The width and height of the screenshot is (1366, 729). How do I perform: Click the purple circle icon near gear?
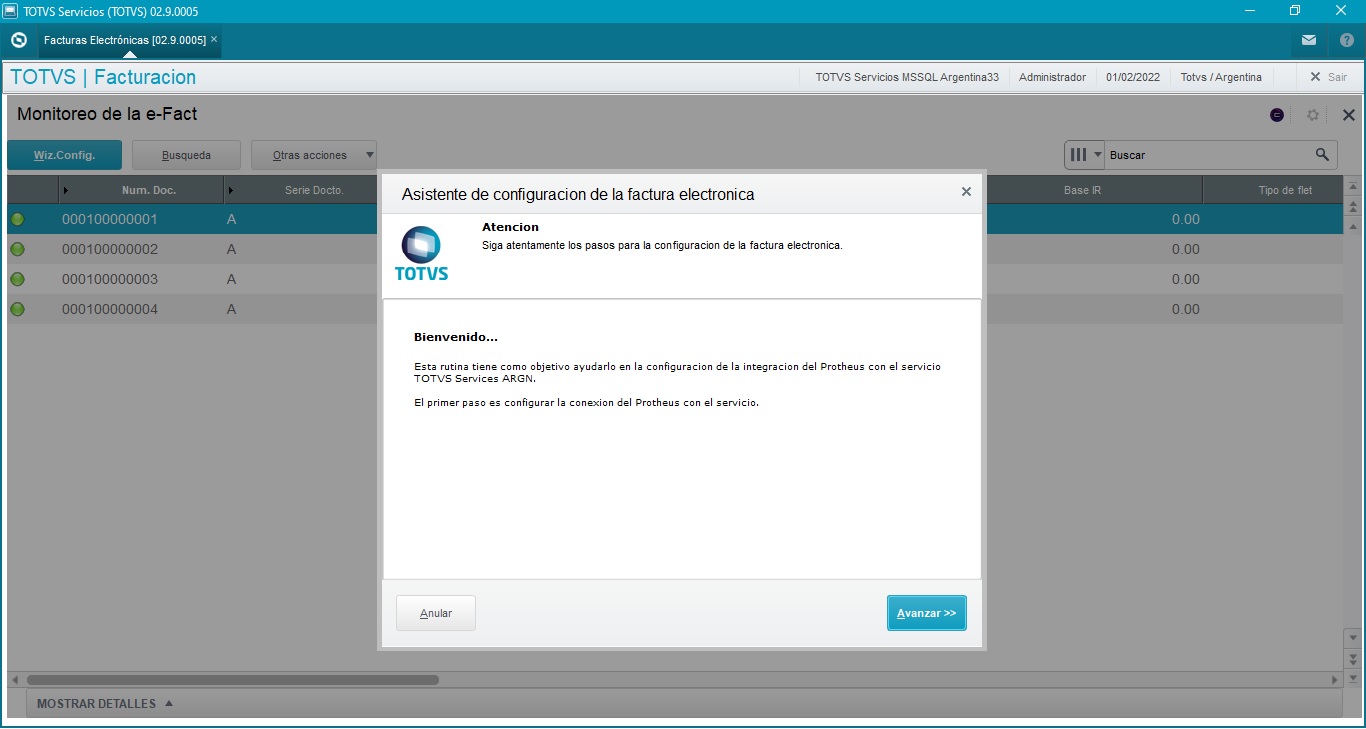click(1277, 115)
